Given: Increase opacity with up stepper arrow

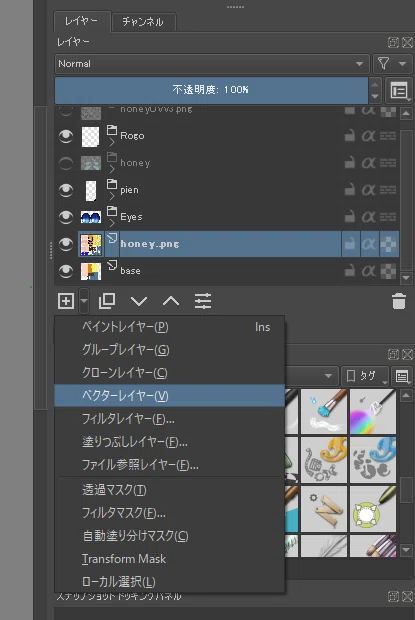Looking at the screenshot, I should click(x=375, y=84).
